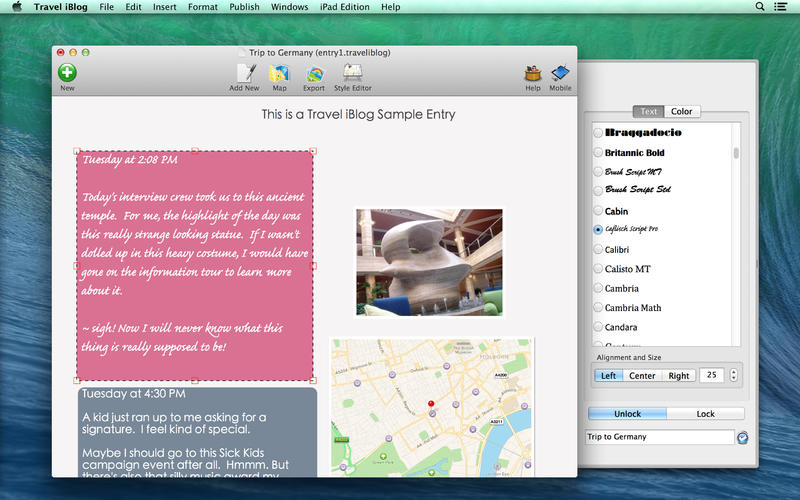The width and height of the screenshot is (800, 500).
Task: Choose the Cambria Math font
Action: [x=598, y=307]
